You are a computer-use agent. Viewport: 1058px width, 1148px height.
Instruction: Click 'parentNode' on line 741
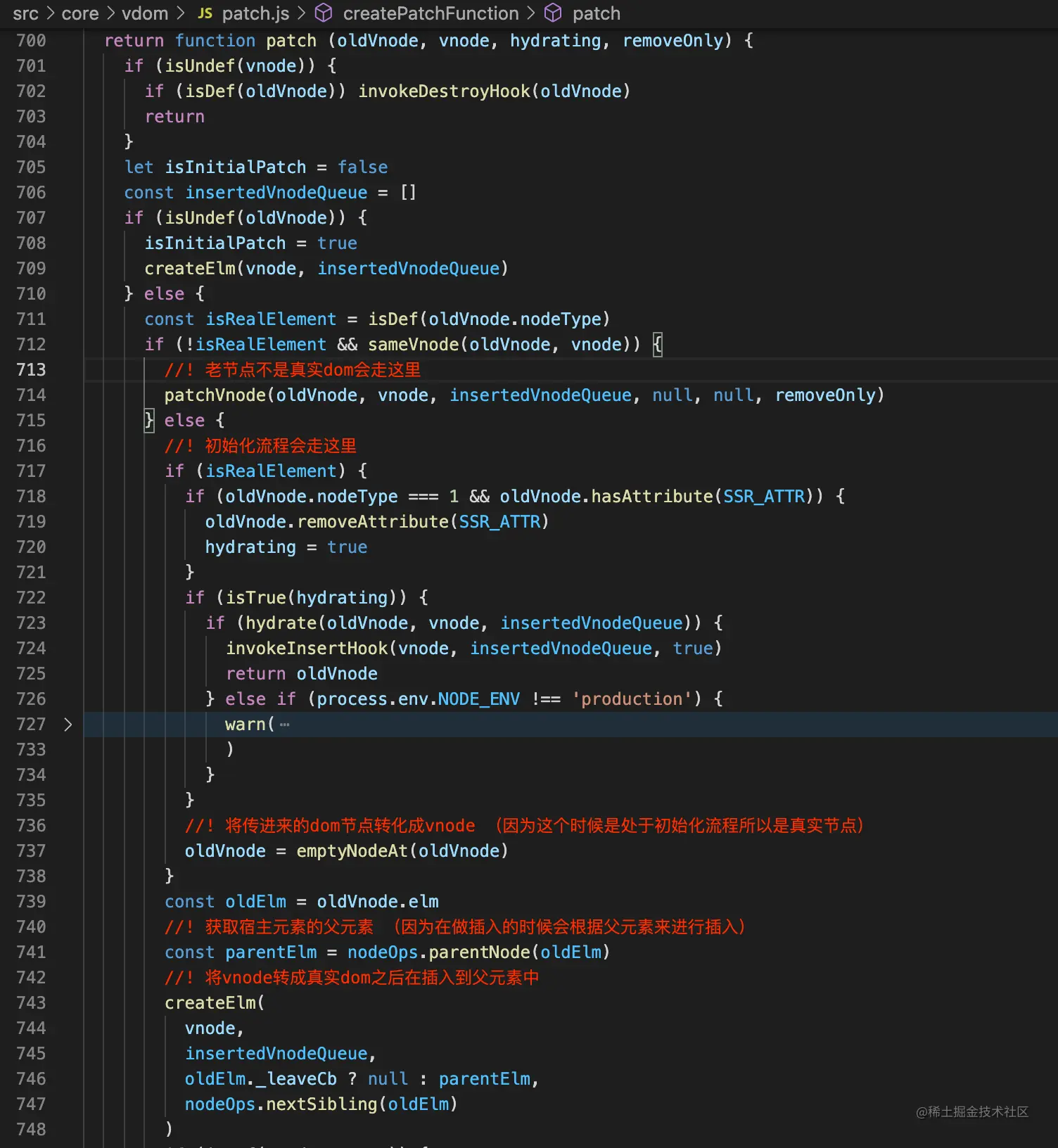click(479, 952)
